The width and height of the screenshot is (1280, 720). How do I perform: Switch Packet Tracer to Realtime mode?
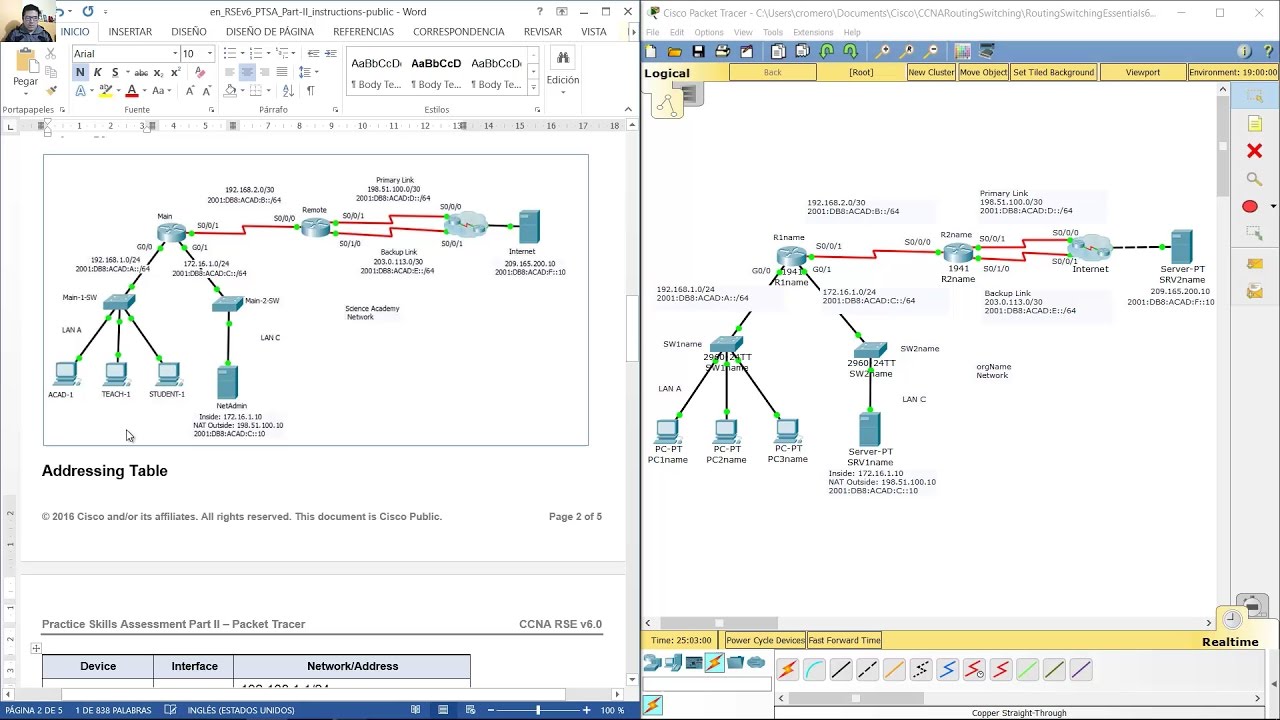tap(1230, 642)
